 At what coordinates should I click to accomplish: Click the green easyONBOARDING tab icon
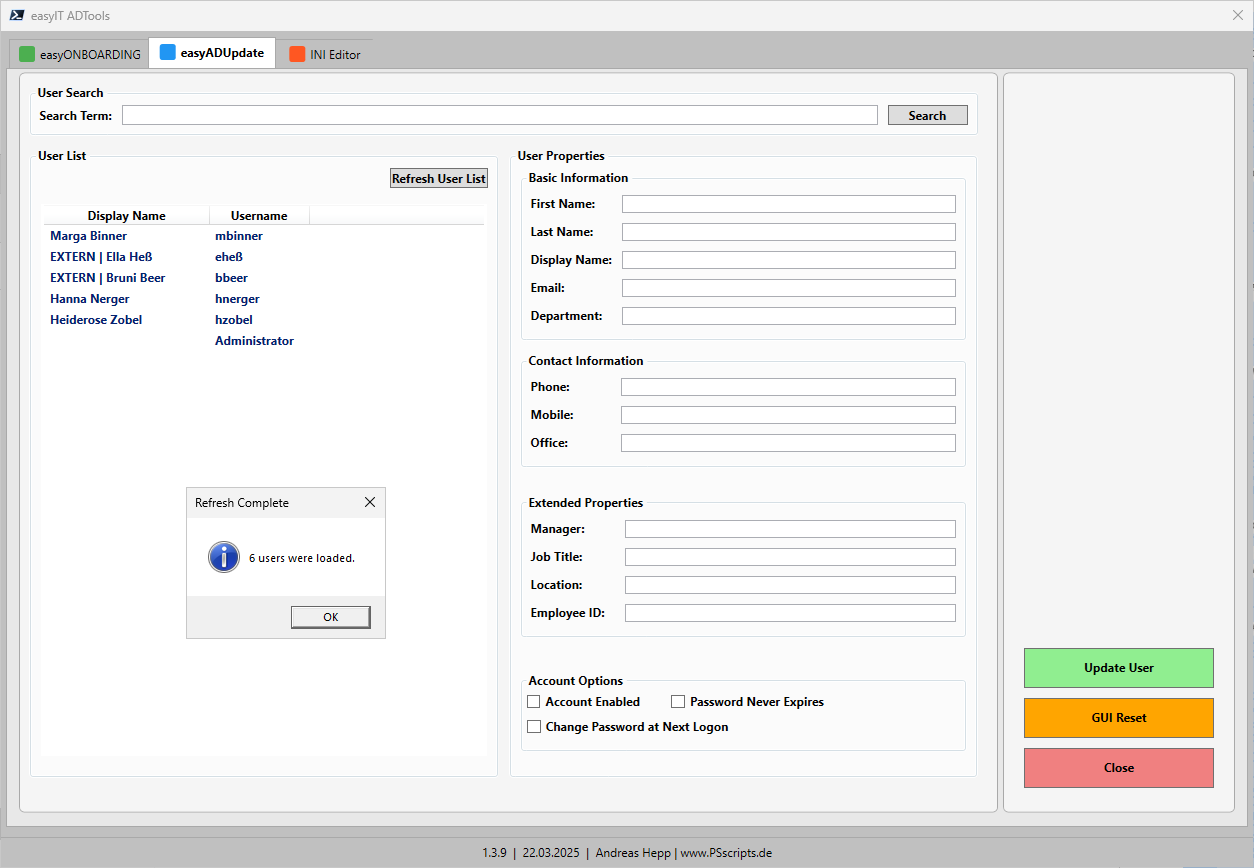25,53
